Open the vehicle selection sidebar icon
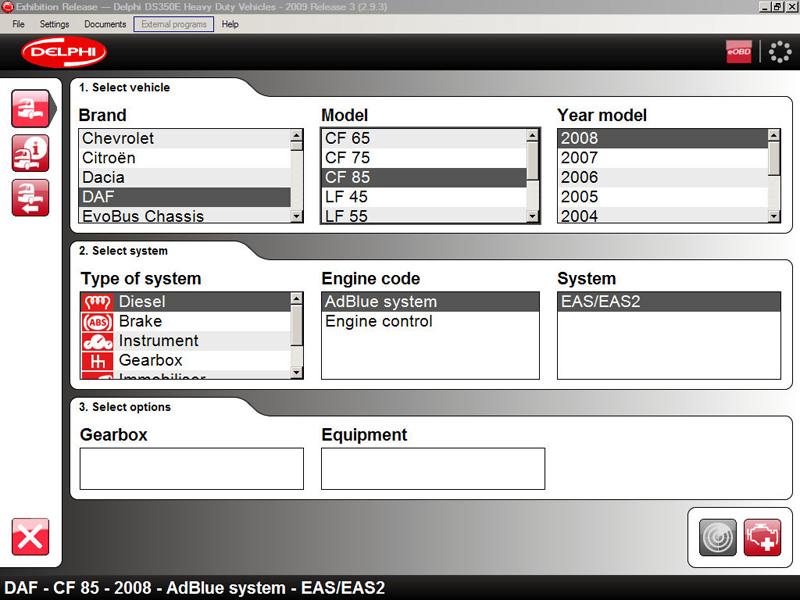Image resolution: width=800 pixels, height=600 pixels. pos(31,108)
